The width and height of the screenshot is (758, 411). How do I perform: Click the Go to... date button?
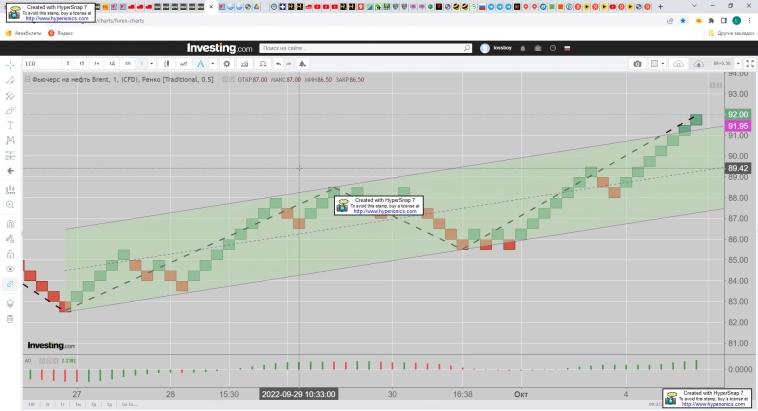point(130,404)
